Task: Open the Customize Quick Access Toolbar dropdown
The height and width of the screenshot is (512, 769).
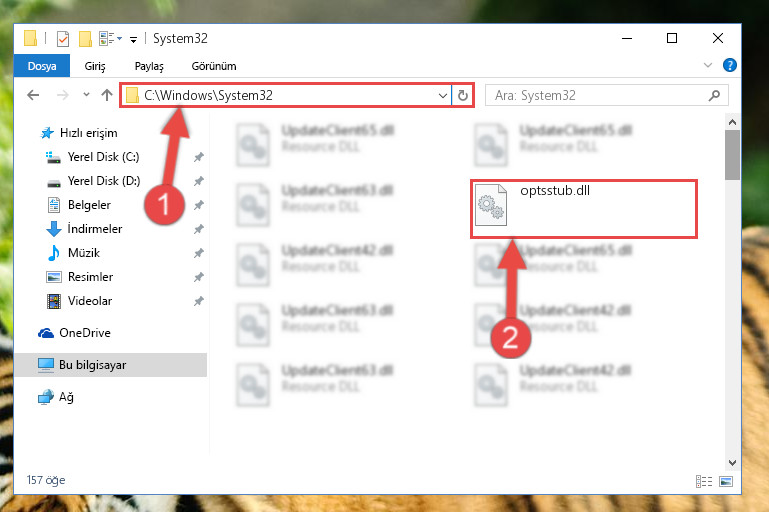Action: 133,40
